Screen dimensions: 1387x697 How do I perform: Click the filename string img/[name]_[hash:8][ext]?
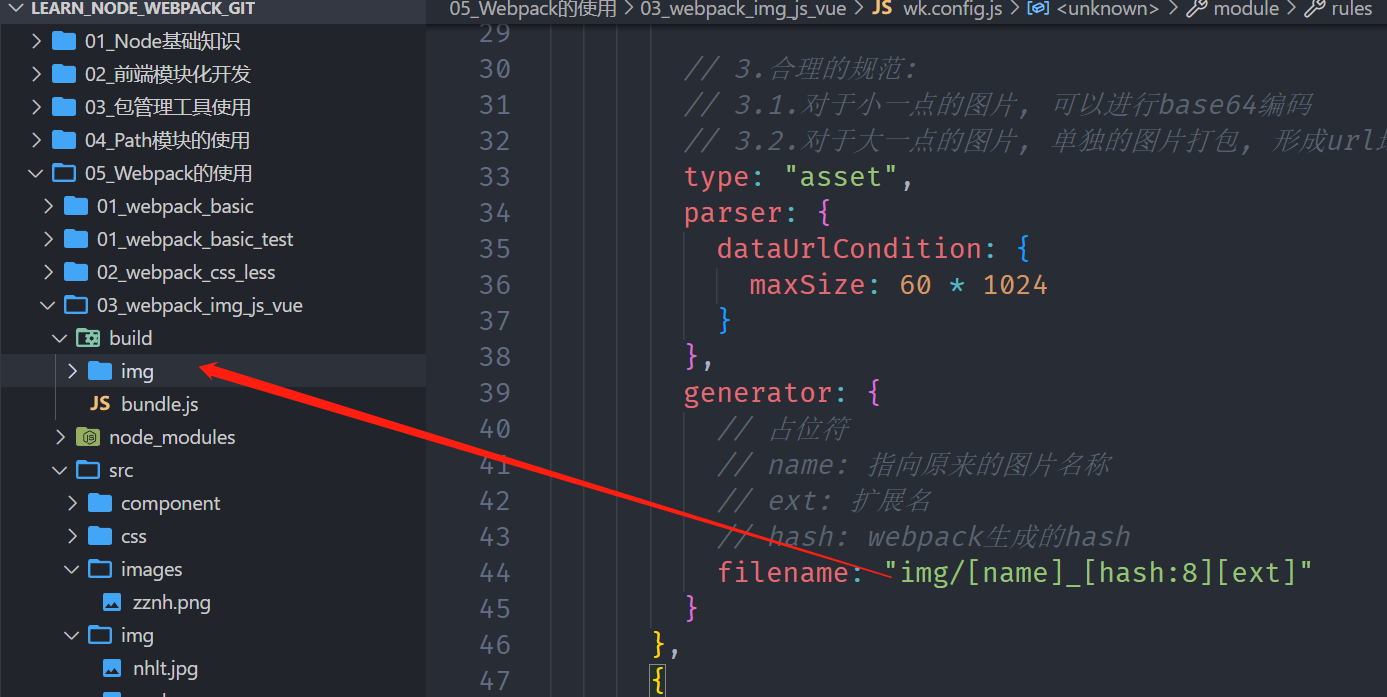point(1098,573)
